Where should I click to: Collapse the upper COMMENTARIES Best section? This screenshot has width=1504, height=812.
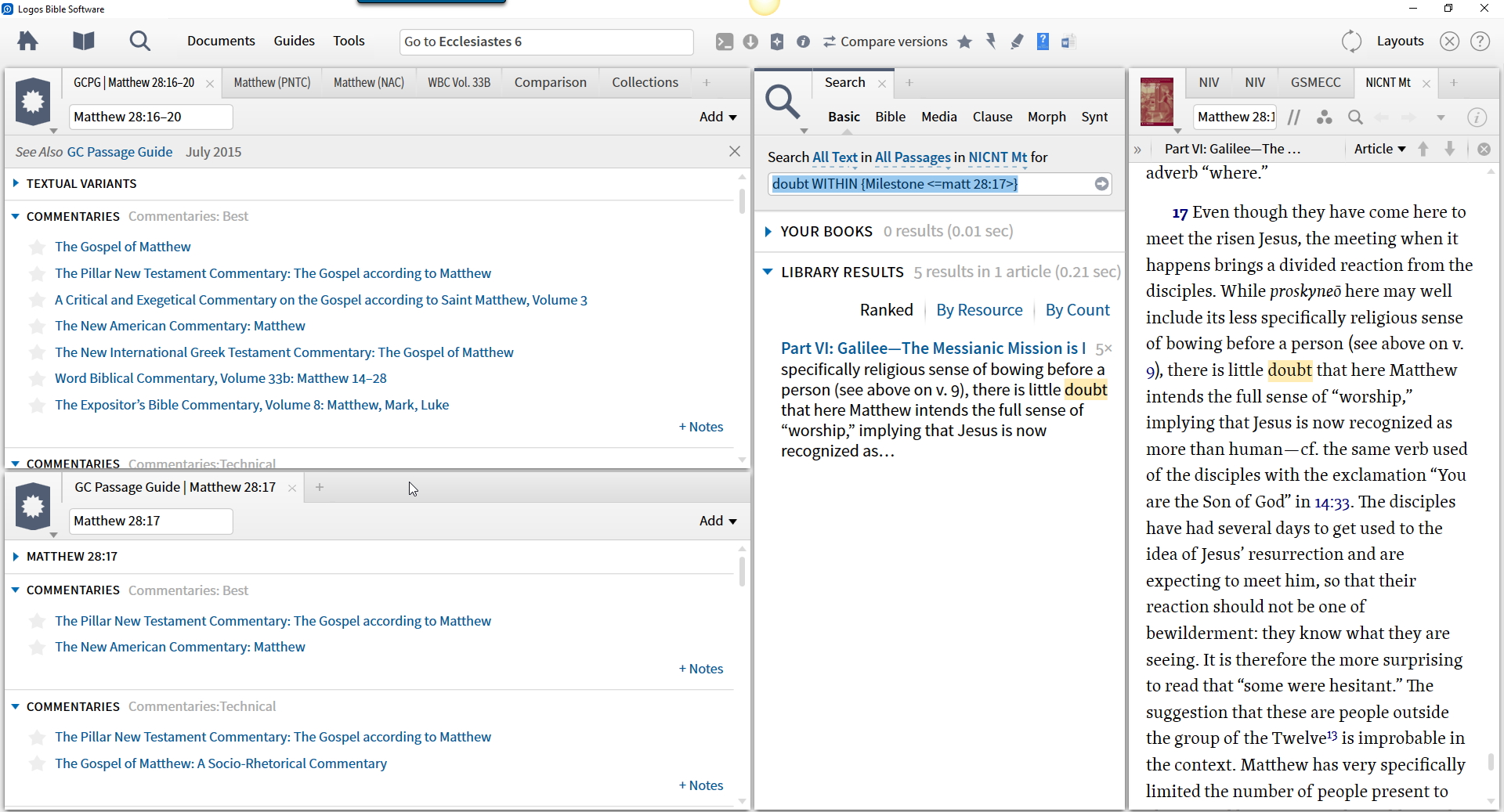[x=16, y=216]
